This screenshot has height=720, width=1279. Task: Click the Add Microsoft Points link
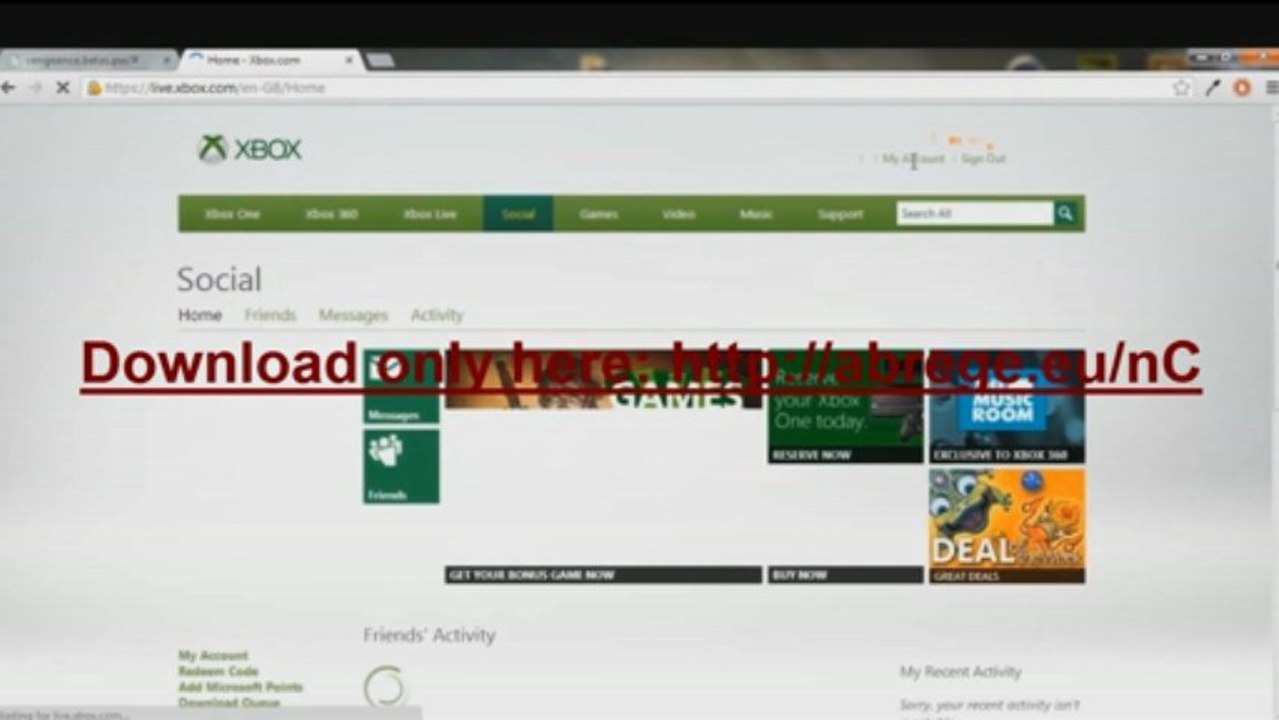tap(240, 688)
